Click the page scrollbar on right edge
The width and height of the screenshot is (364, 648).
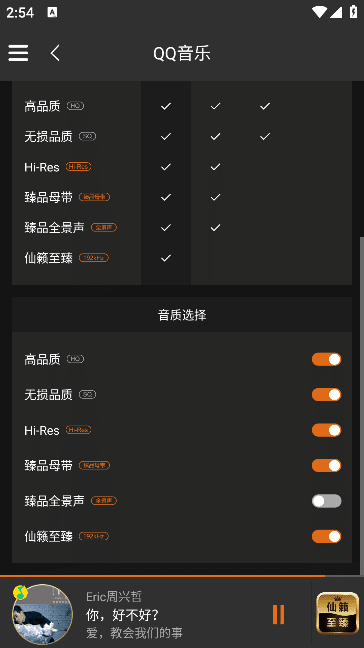point(362,405)
